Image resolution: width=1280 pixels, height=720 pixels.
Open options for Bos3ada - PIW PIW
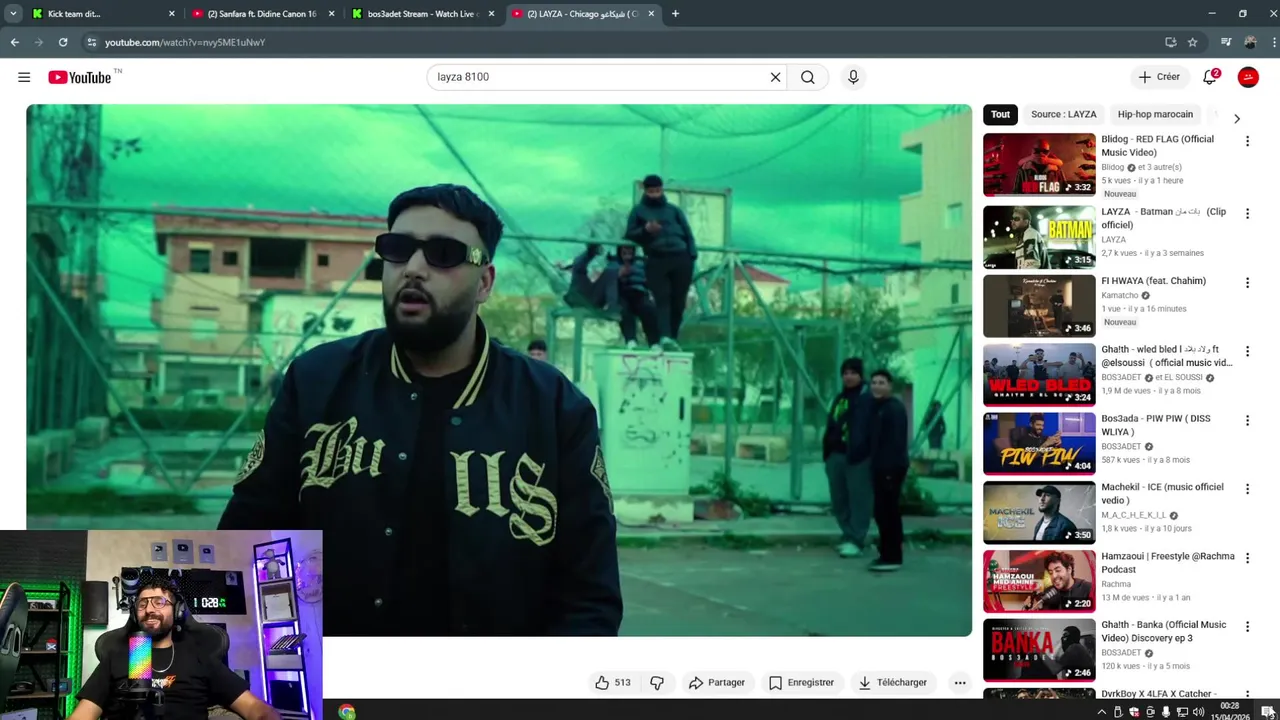(x=1247, y=420)
